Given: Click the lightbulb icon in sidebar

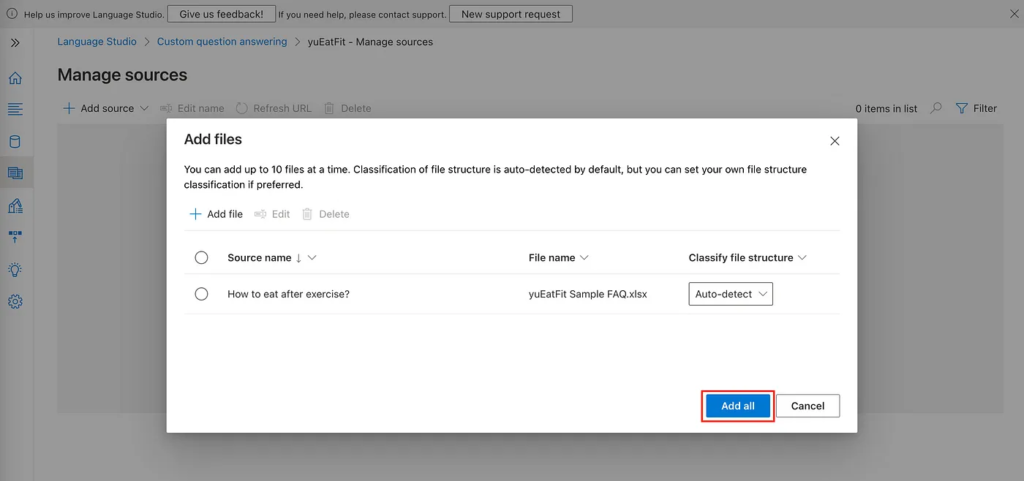Looking at the screenshot, I should coord(15,269).
